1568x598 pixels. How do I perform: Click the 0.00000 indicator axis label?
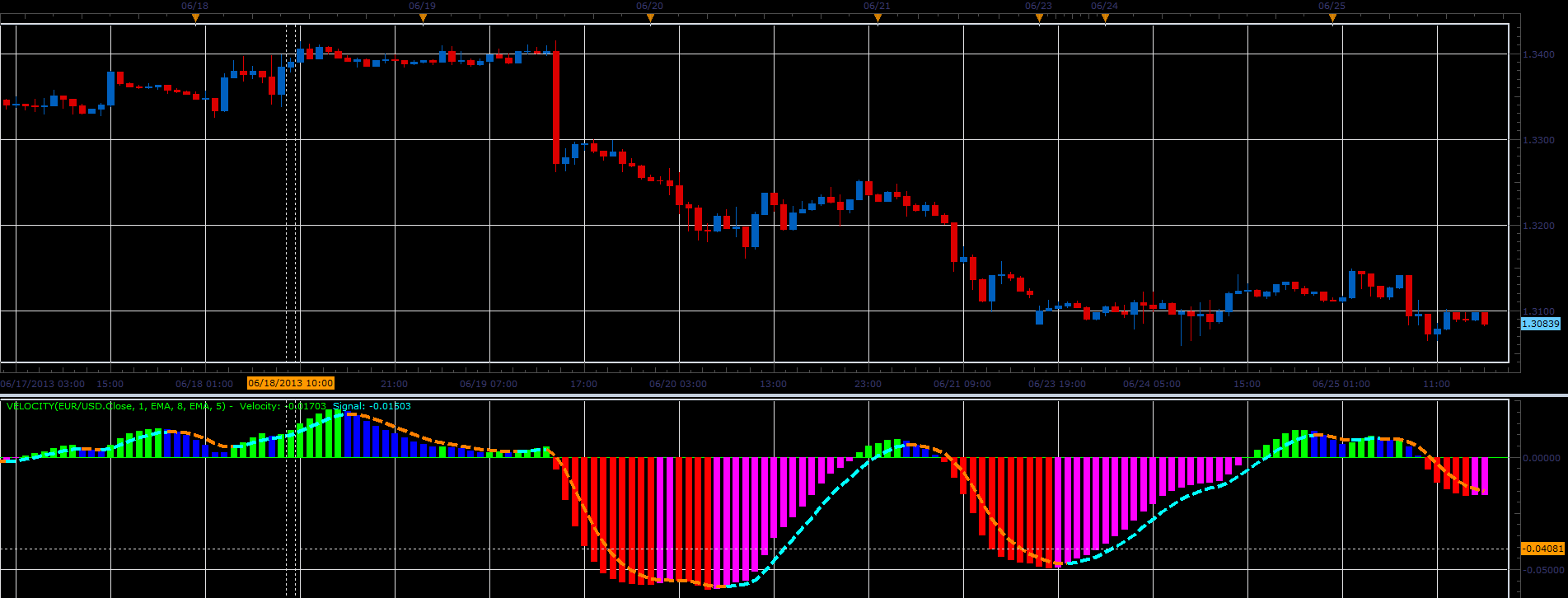pyautogui.click(x=1540, y=458)
